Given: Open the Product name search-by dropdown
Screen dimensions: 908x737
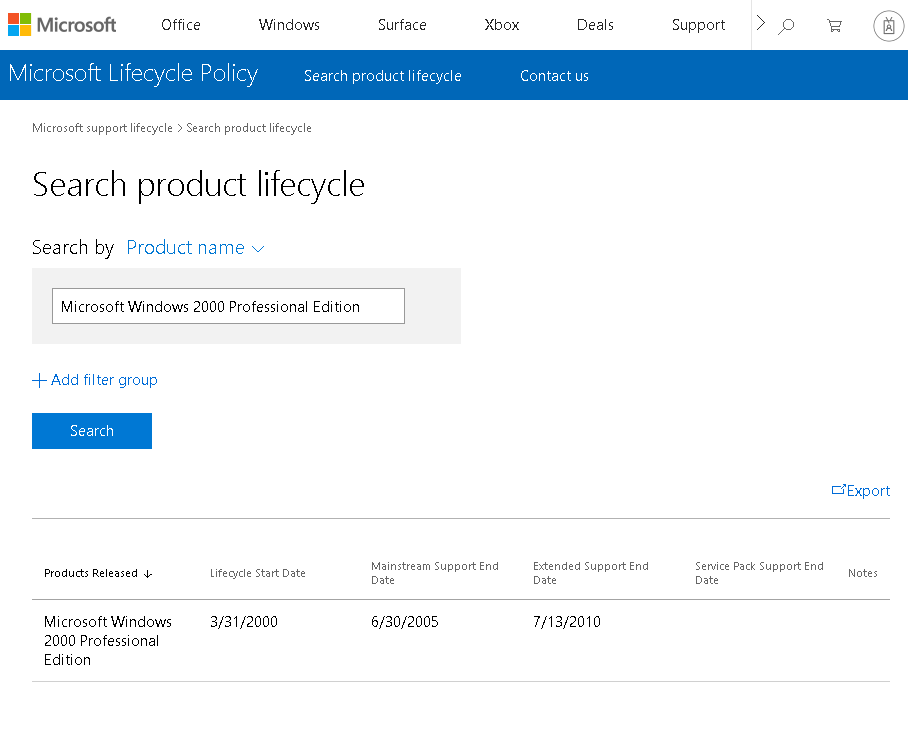Looking at the screenshot, I should (x=195, y=248).
